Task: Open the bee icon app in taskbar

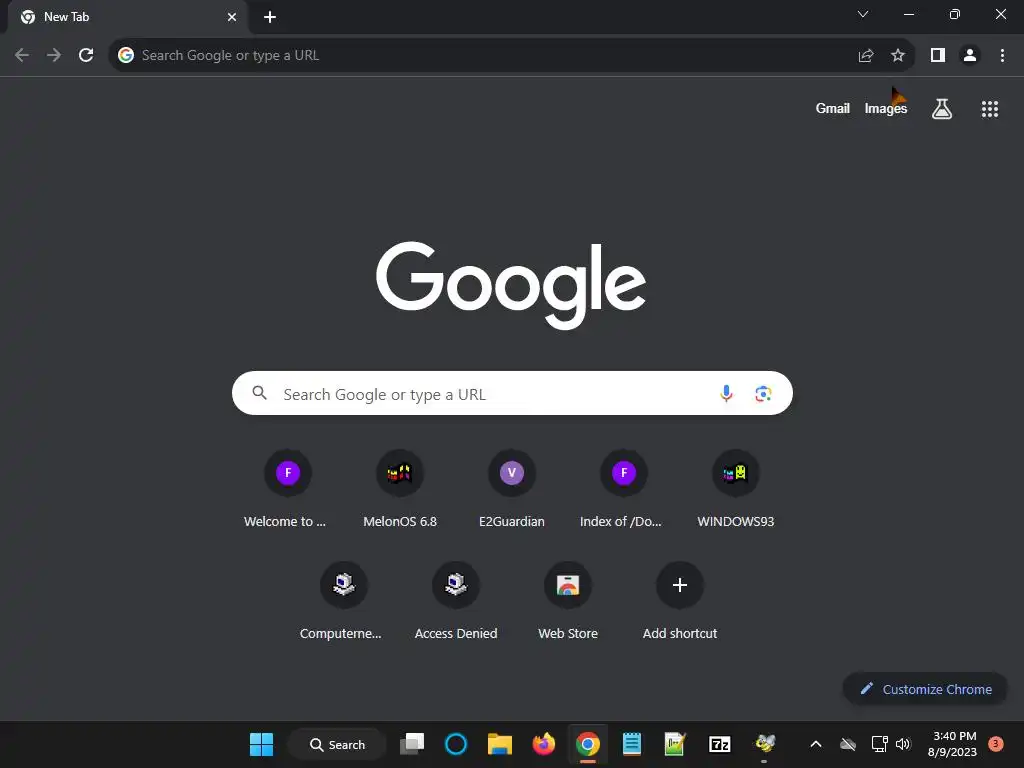Action: pos(764,744)
